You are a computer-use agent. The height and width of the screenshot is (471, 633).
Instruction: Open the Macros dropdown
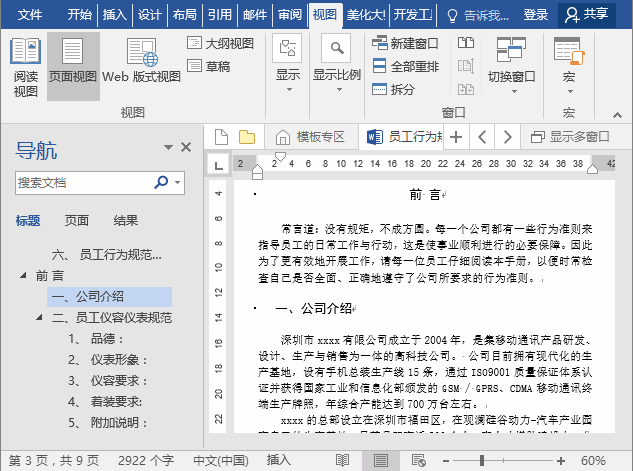[x=569, y=66]
